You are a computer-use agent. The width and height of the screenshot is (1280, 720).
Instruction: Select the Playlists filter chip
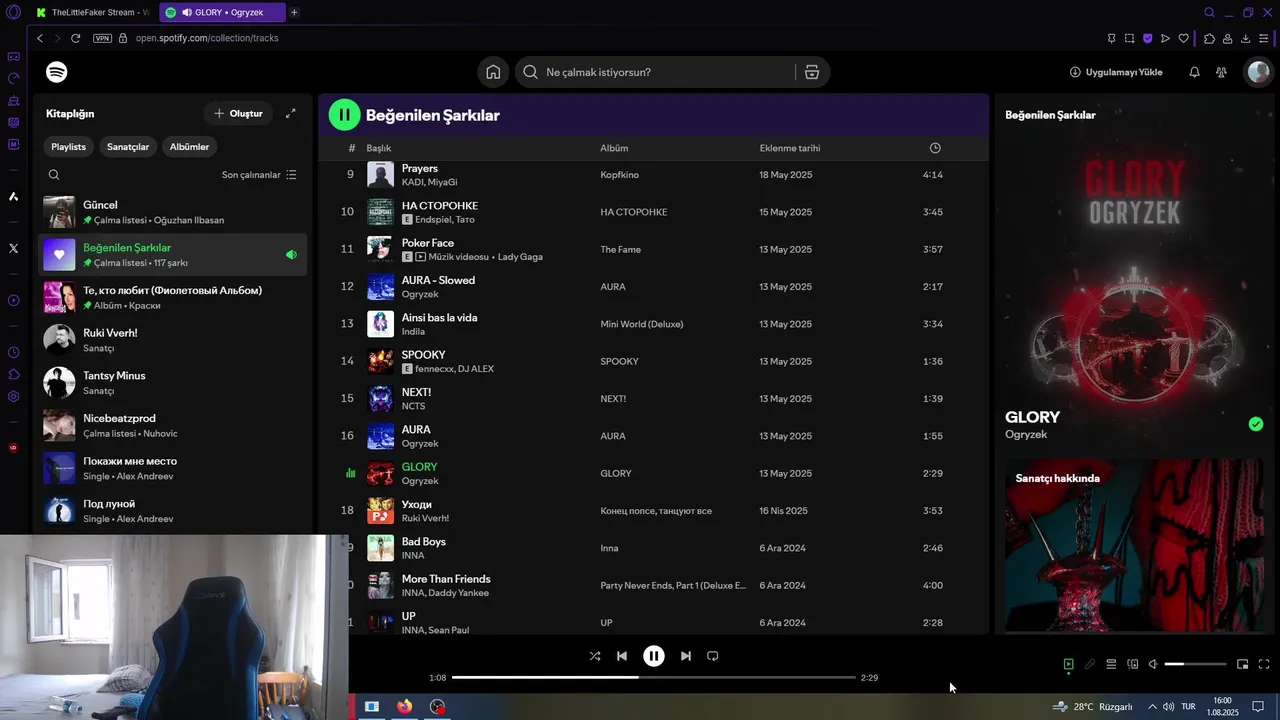[x=68, y=147]
